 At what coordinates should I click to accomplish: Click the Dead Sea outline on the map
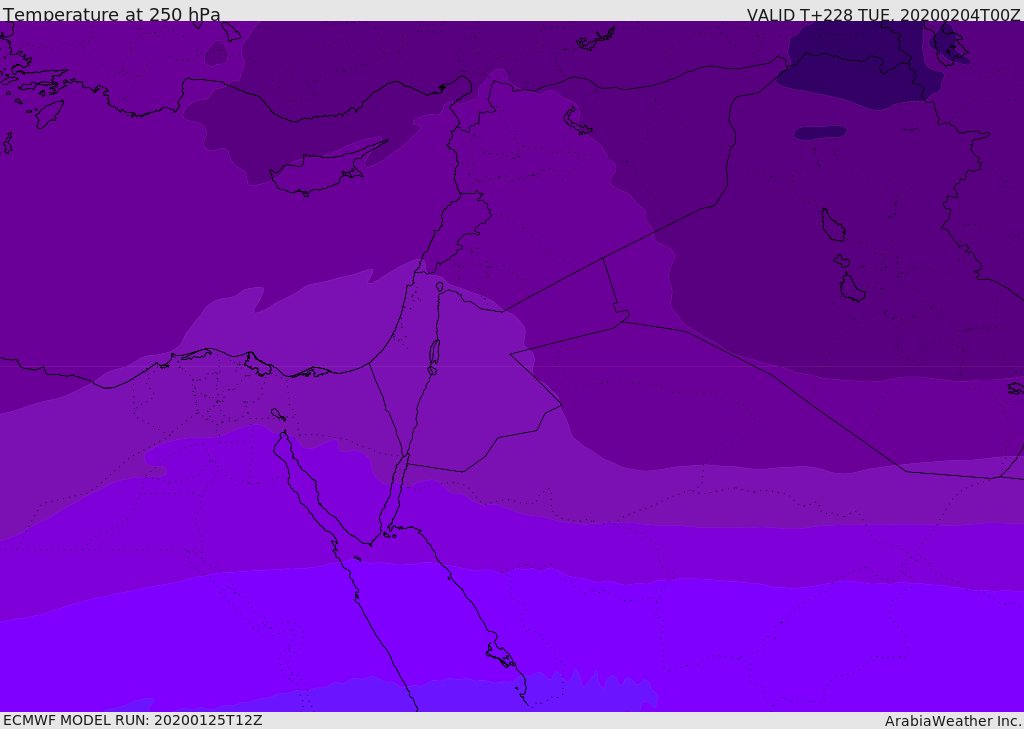point(434,353)
